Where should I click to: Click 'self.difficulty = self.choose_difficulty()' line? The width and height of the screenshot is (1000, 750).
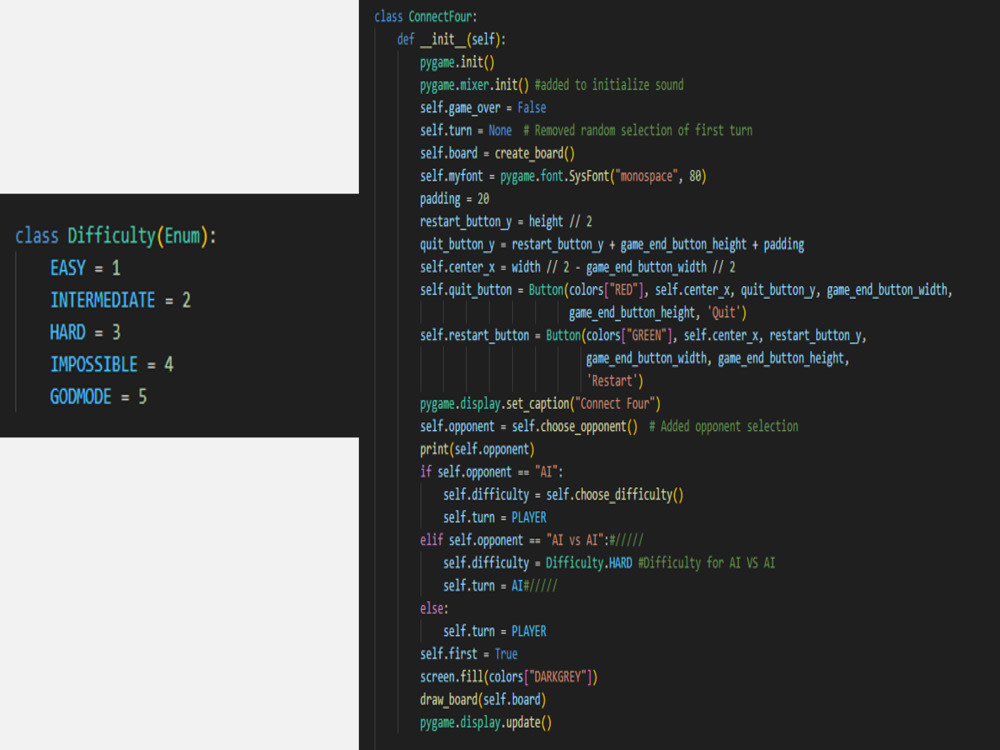click(563, 495)
